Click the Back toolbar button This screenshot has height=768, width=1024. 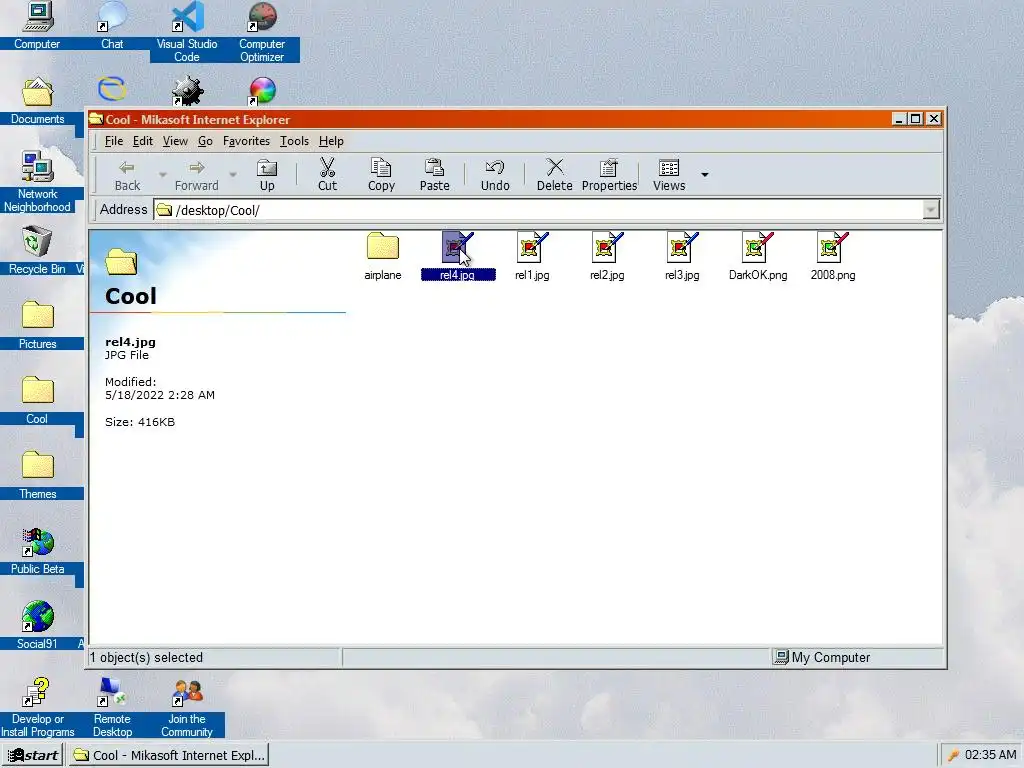127,175
